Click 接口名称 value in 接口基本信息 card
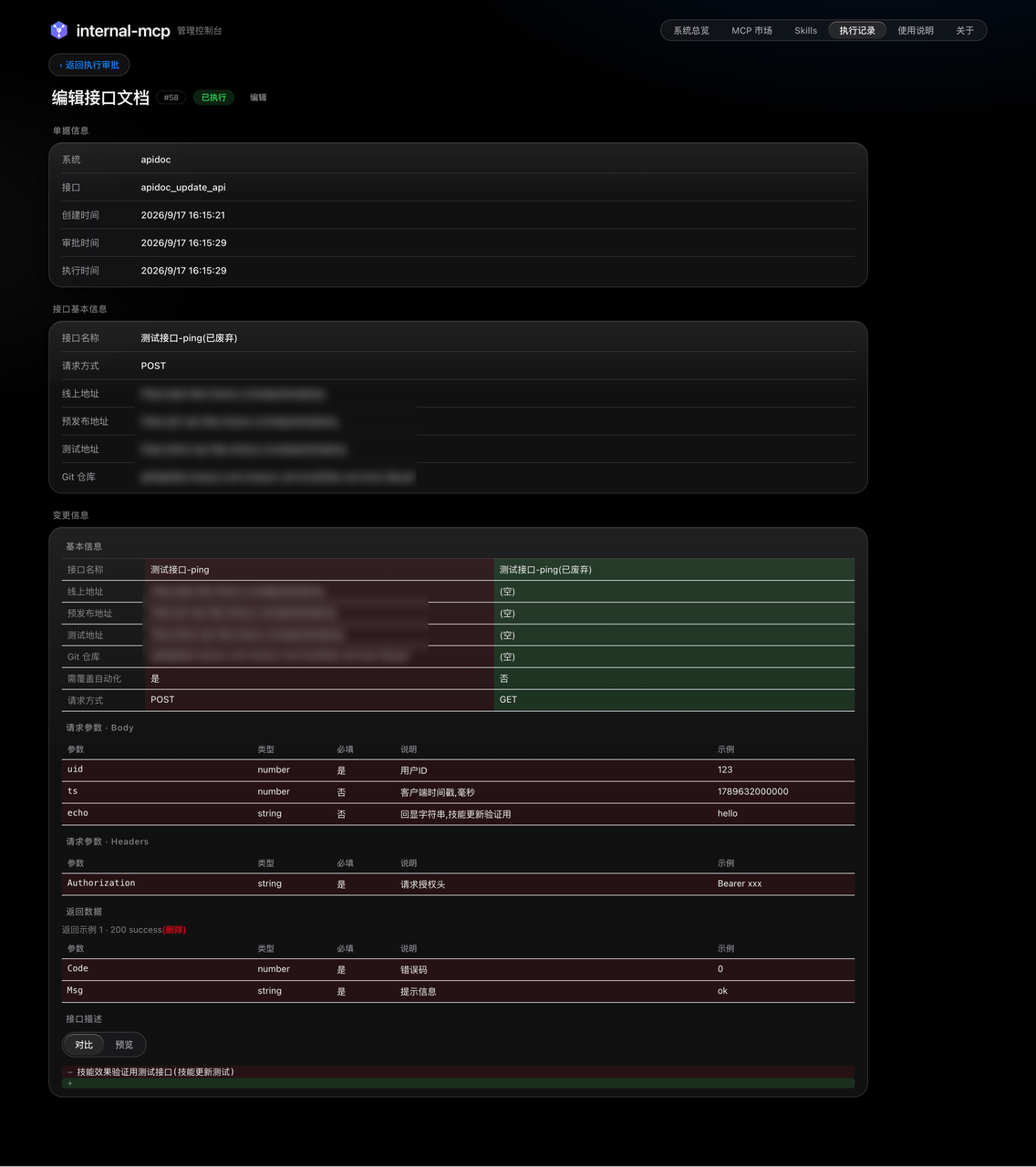1036x1167 pixels. click(189, 338)
